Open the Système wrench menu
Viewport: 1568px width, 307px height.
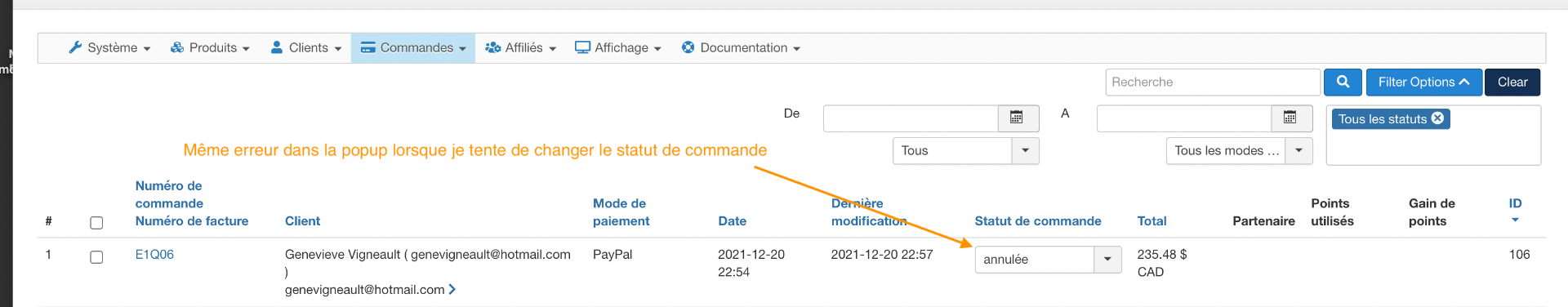pyautogui.click(x=109, y=47)
